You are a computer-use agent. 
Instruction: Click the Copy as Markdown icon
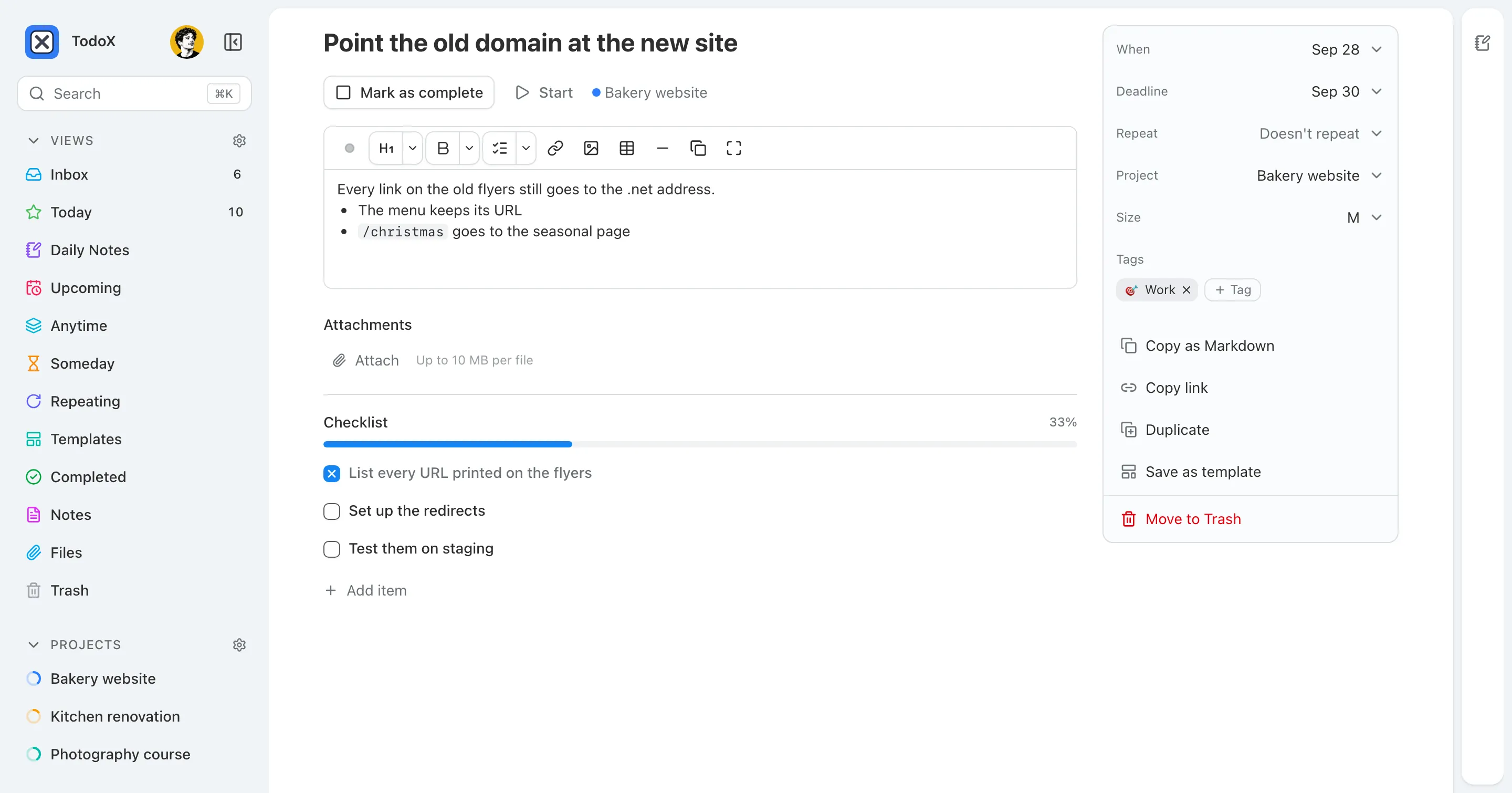[1128, 346]
